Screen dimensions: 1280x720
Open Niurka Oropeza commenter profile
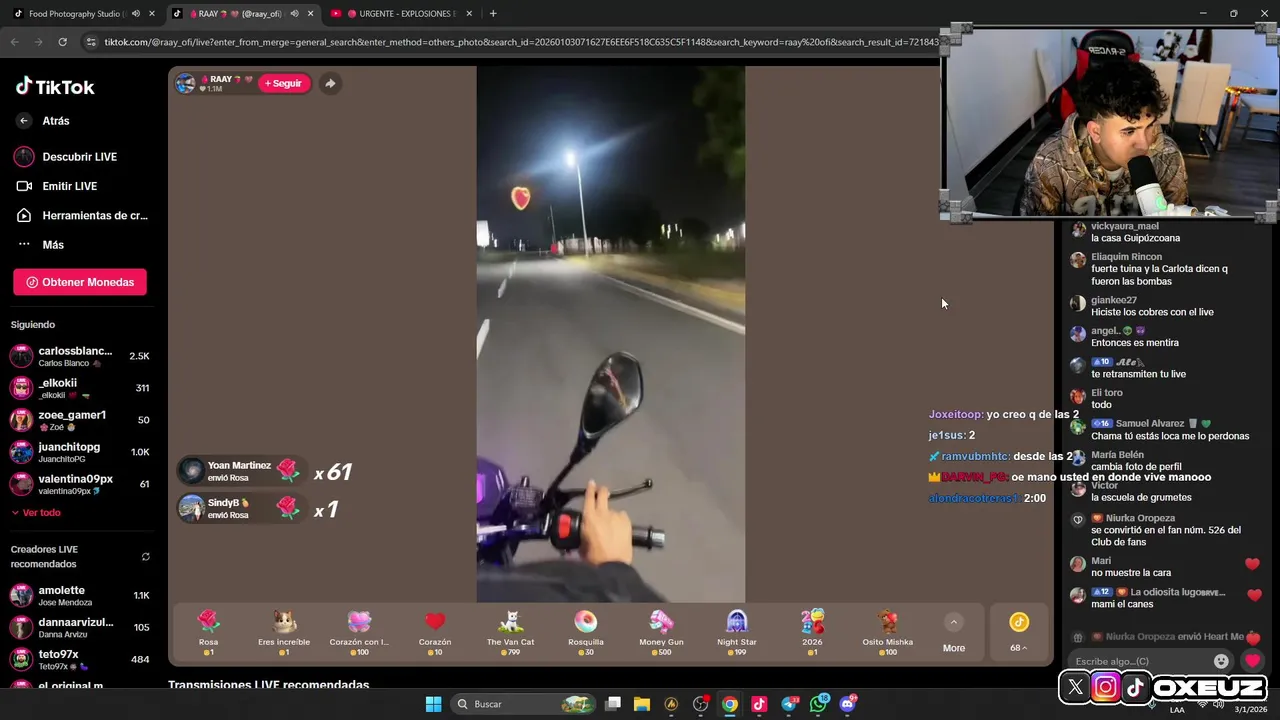(x=1140, y=518)
